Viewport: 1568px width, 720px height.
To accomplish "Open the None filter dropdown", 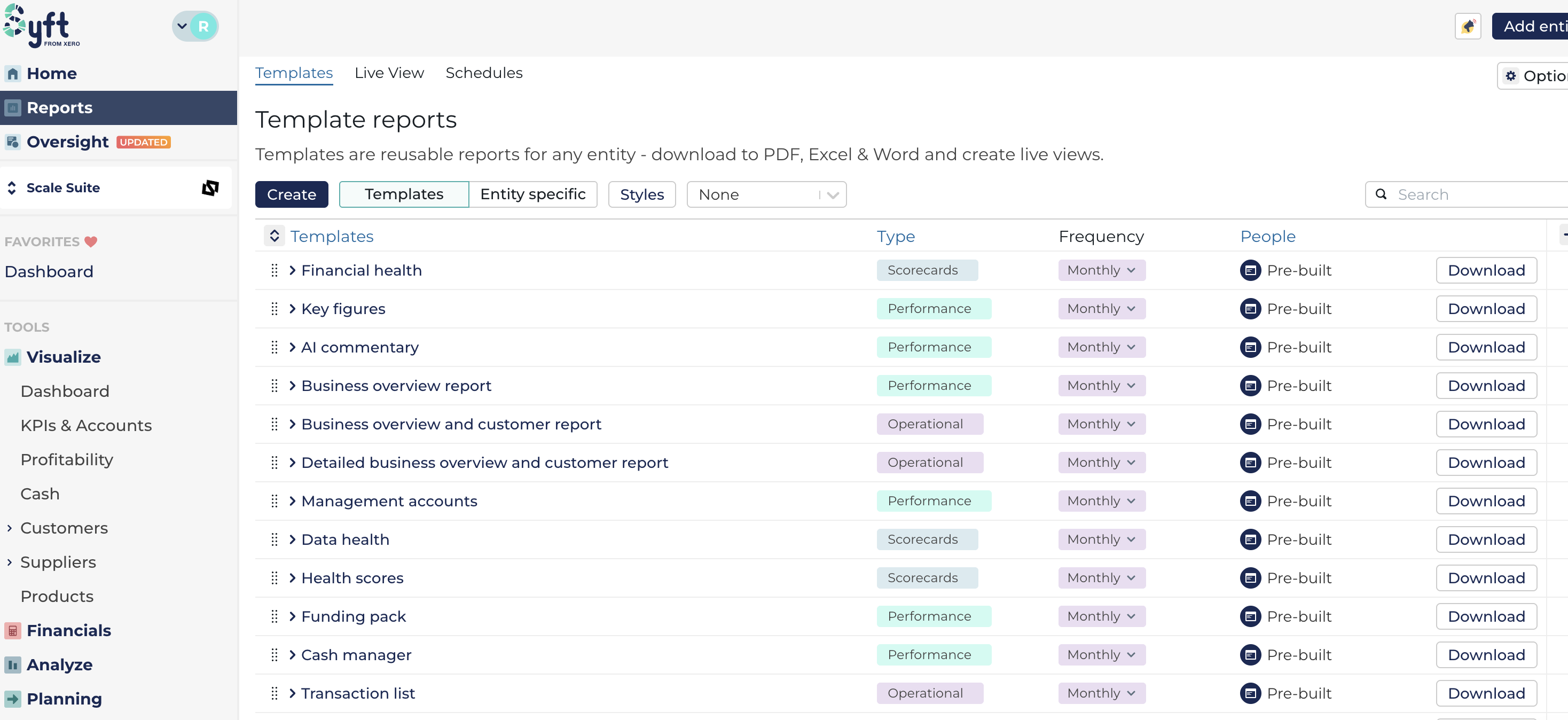I will click(766, 195).
